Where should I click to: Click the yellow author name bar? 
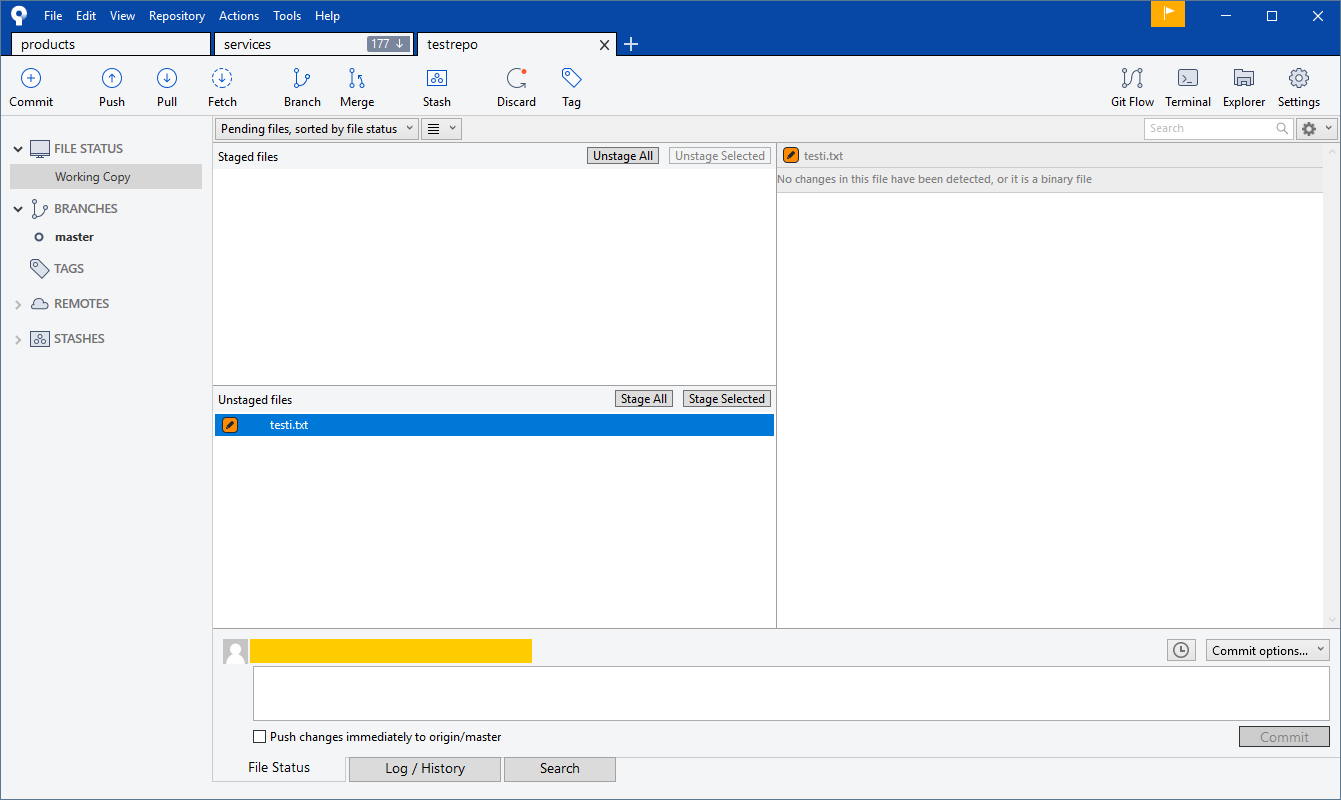coord(391,651)
